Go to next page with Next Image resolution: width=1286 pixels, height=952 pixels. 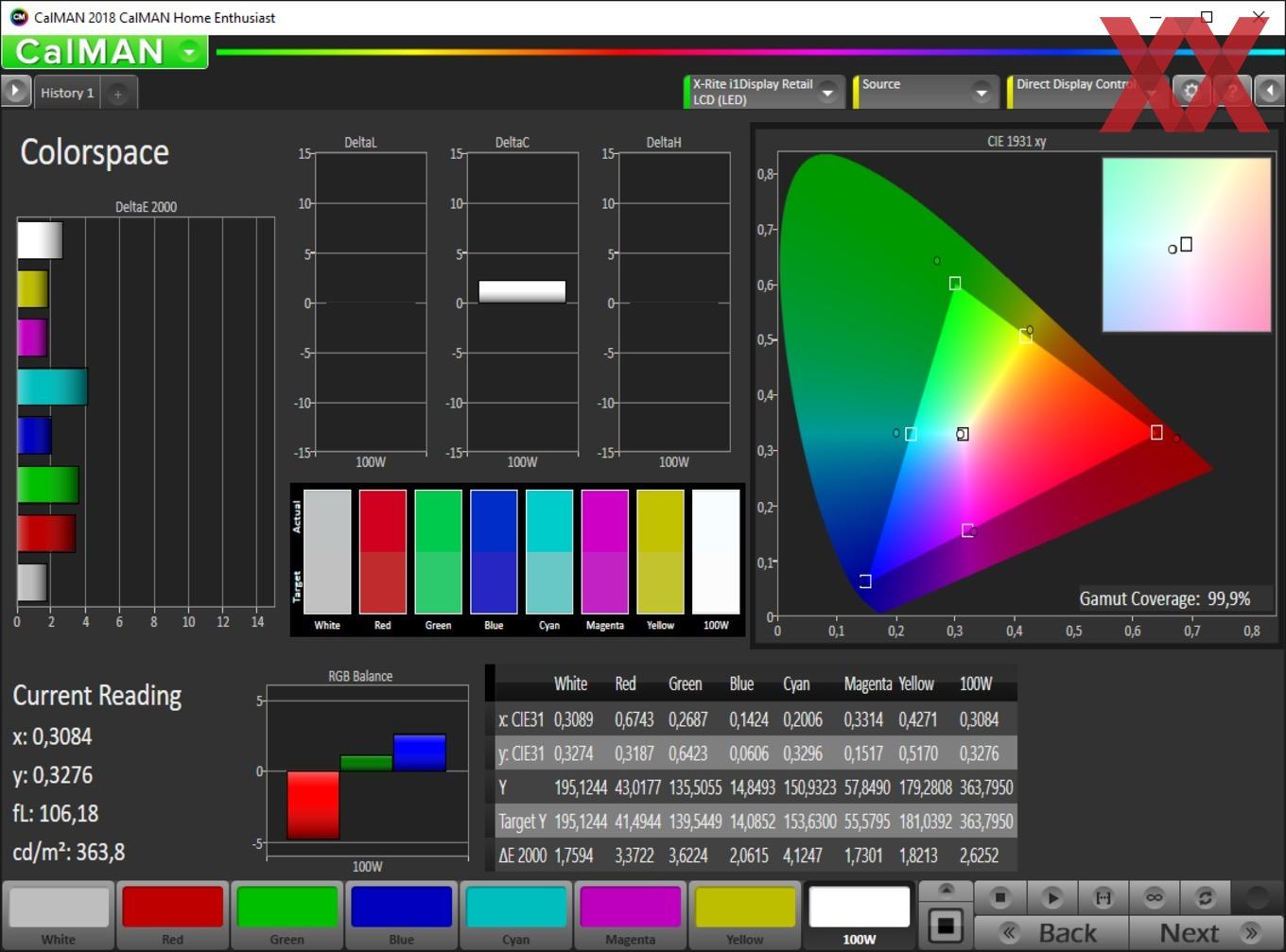(x=1208, y=933)
